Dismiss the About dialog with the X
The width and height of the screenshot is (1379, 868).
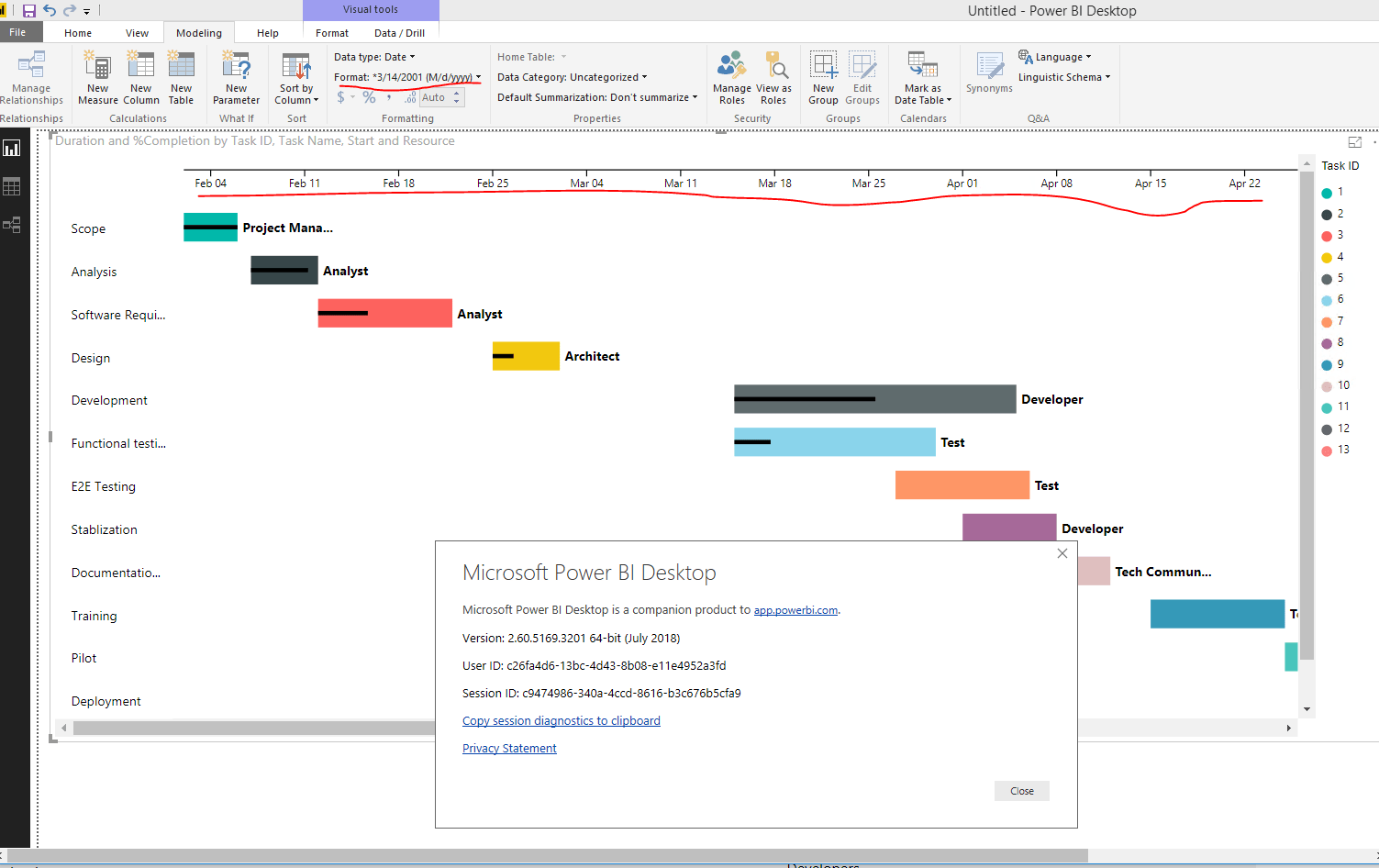pyautogui.click(x=1062, y=553)
